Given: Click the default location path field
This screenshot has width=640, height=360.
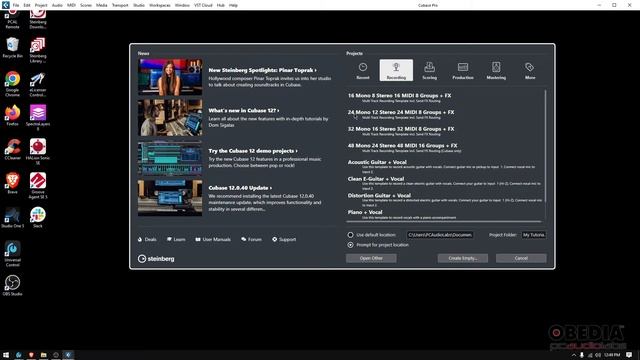Looking at the screenshot, I should coord(440,235).
